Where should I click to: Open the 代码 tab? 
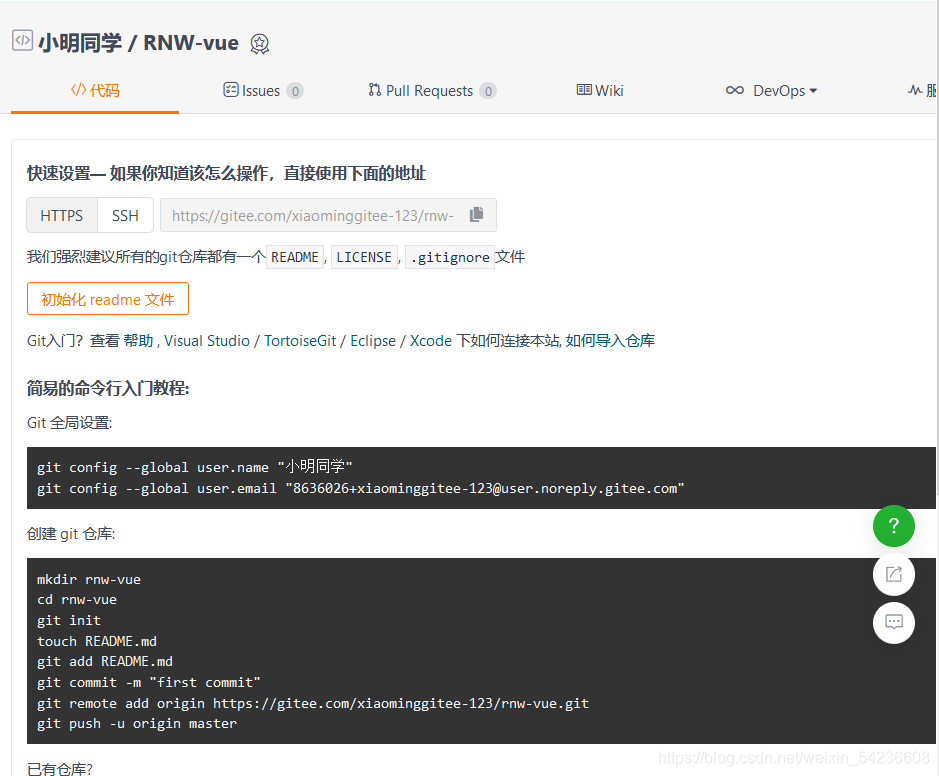(95, 90)
